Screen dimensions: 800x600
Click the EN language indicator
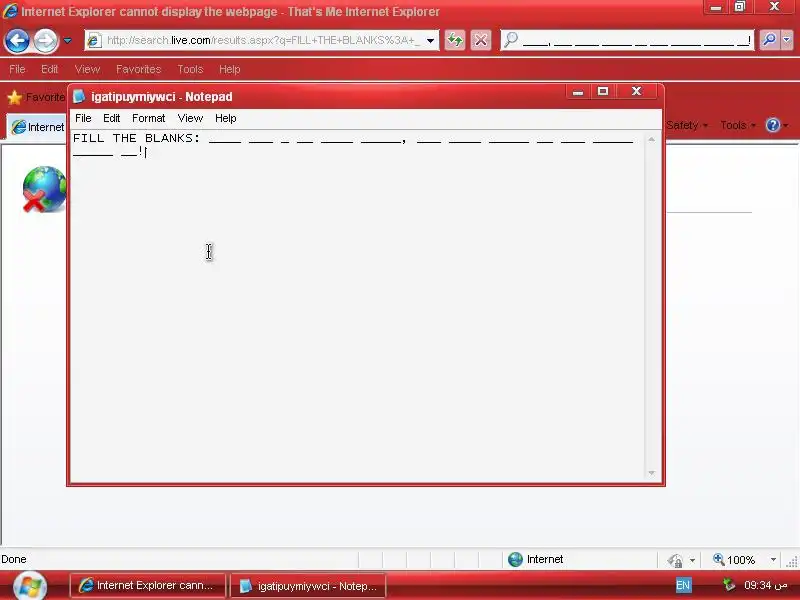(683, 585)
